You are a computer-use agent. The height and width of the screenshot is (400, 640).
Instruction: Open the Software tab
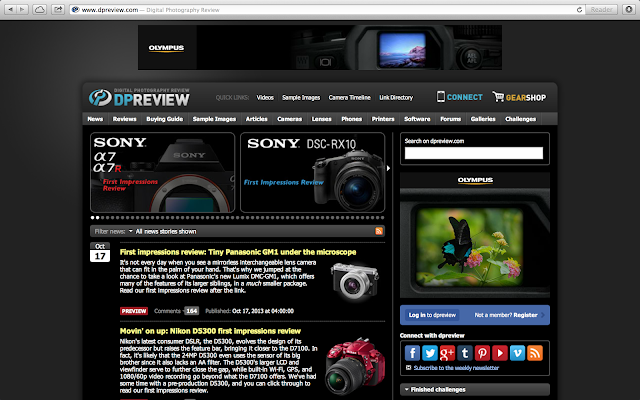[x=417, y=119]
